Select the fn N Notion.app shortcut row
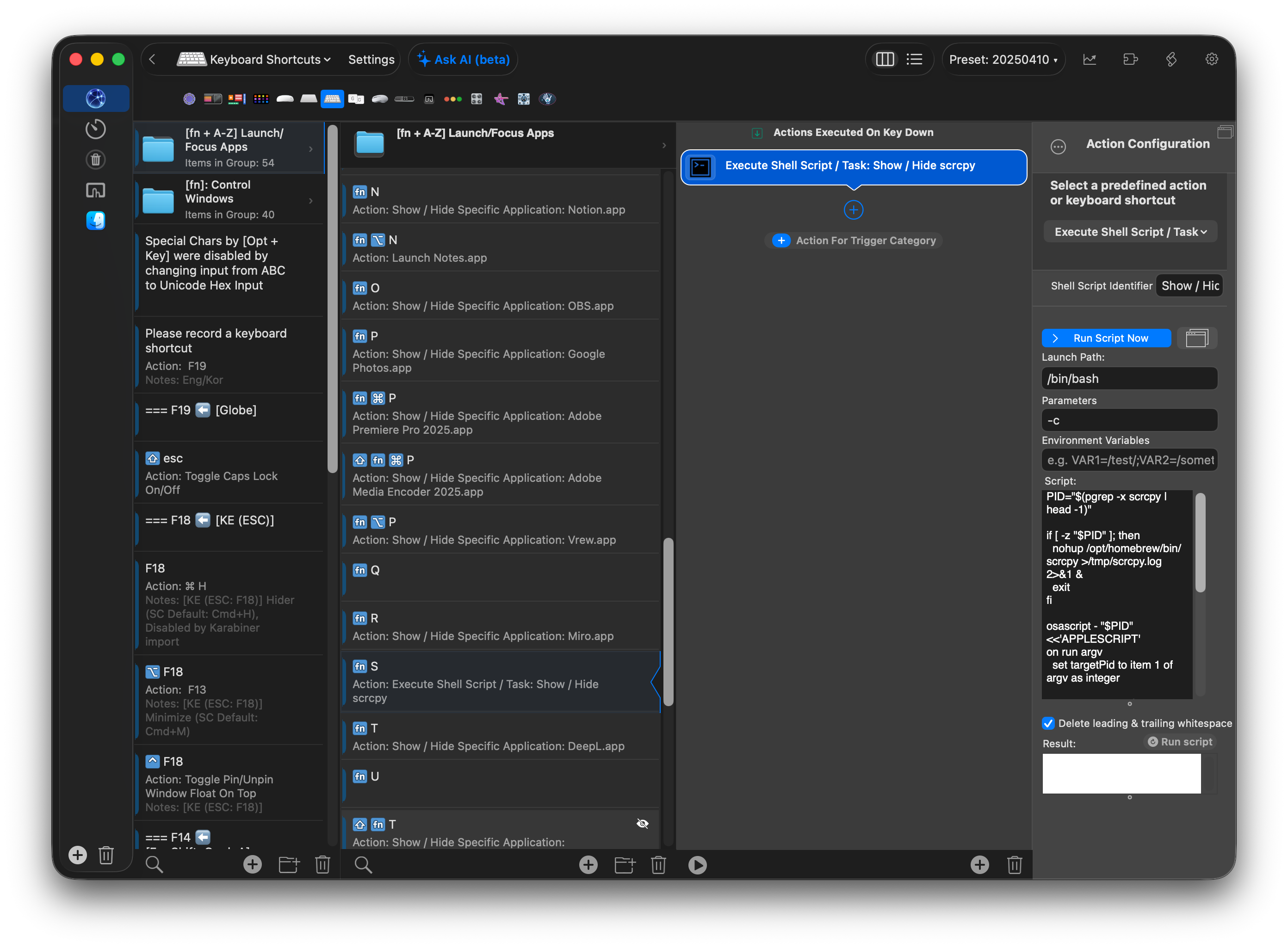The height and width of the screenshot is (948, 1288). 501,200
